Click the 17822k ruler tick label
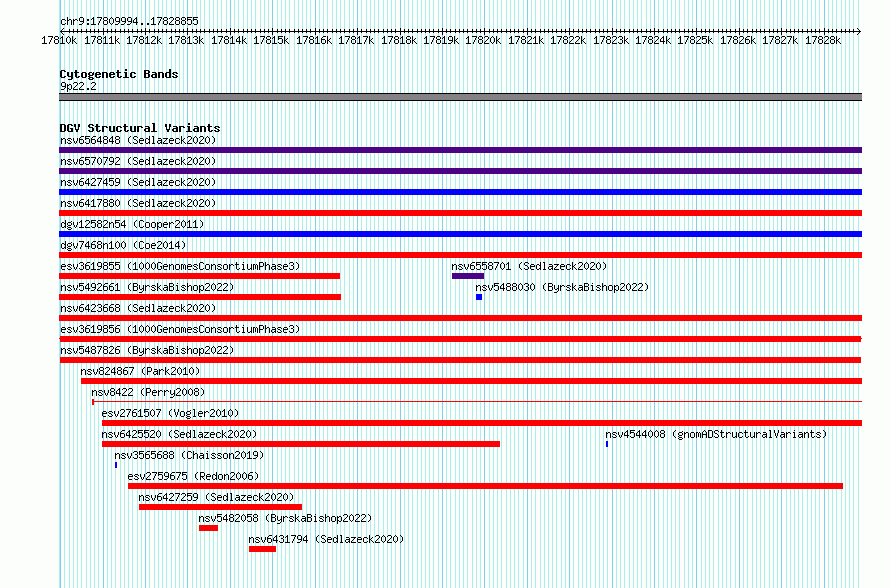The width and height of the screenshot is (890, 588). (568, 40)
